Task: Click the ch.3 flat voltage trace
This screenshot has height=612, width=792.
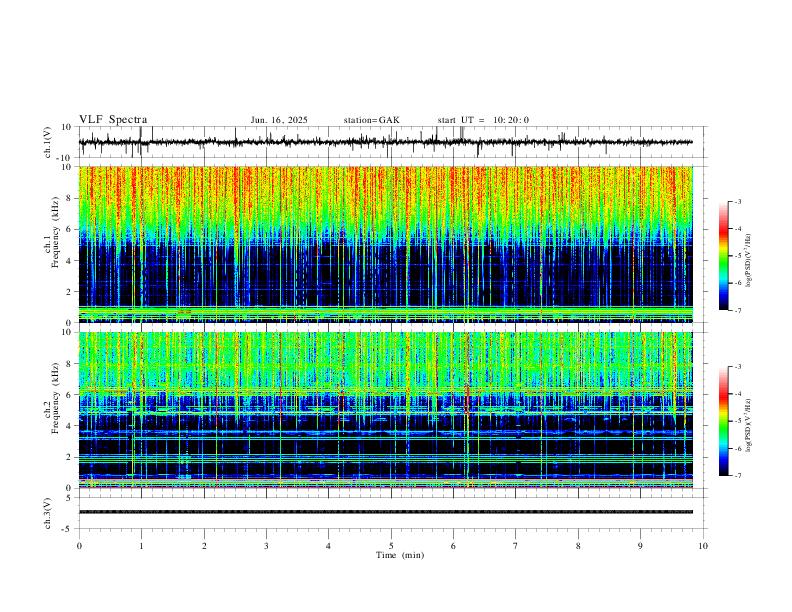Action: pos(385,512)
